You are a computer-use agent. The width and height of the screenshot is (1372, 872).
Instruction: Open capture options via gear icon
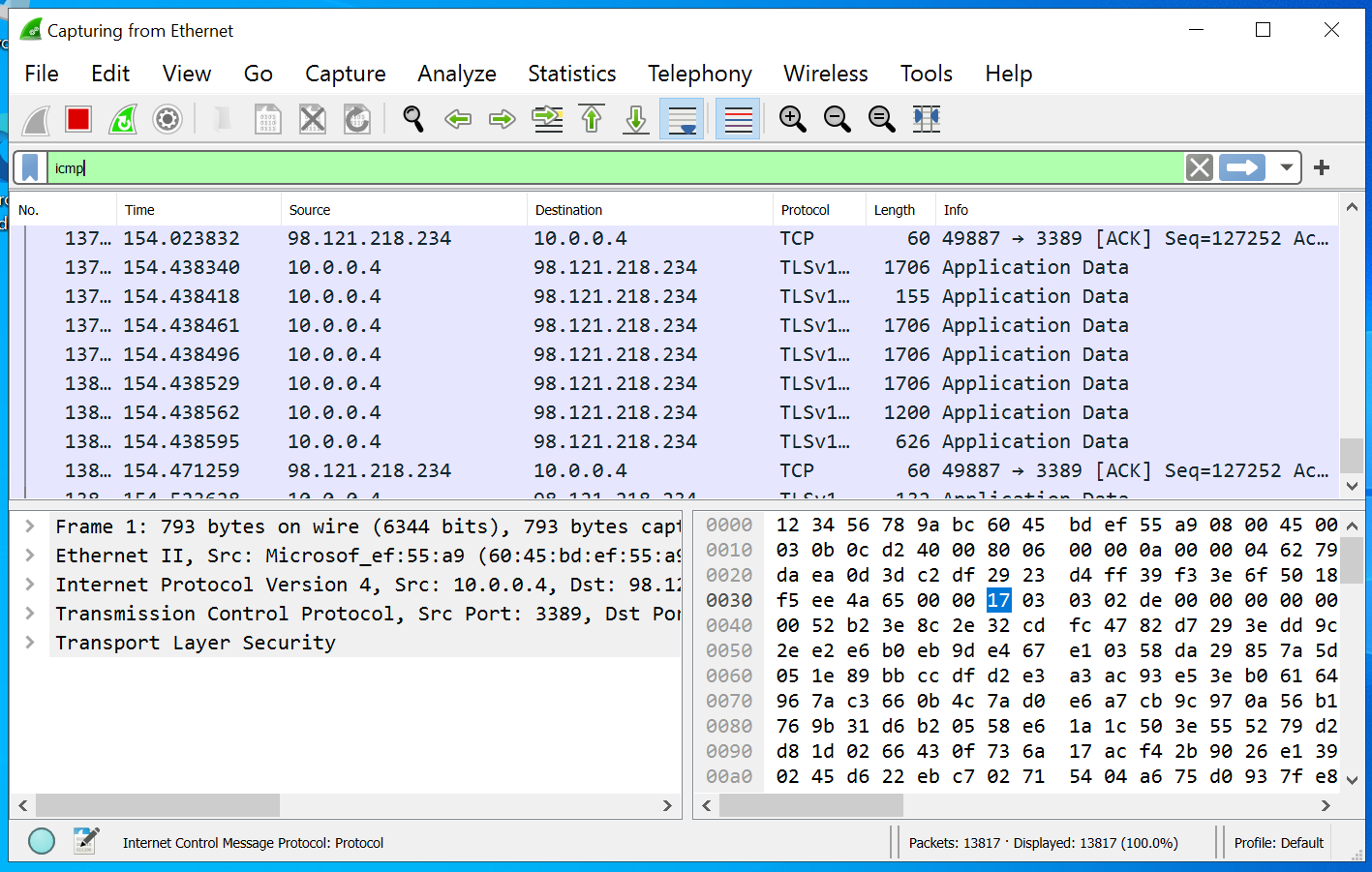click(x=167, y=119)
